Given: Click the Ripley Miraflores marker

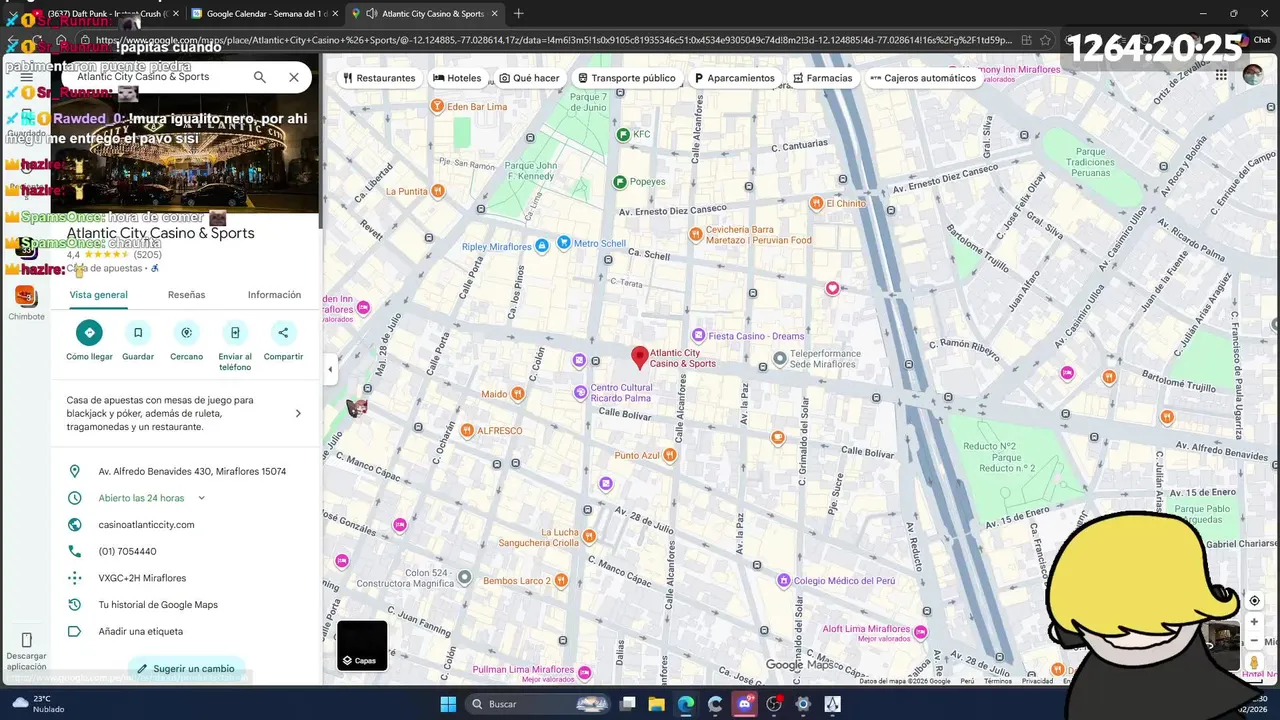Looking at the screenshot, I should 541,245.
